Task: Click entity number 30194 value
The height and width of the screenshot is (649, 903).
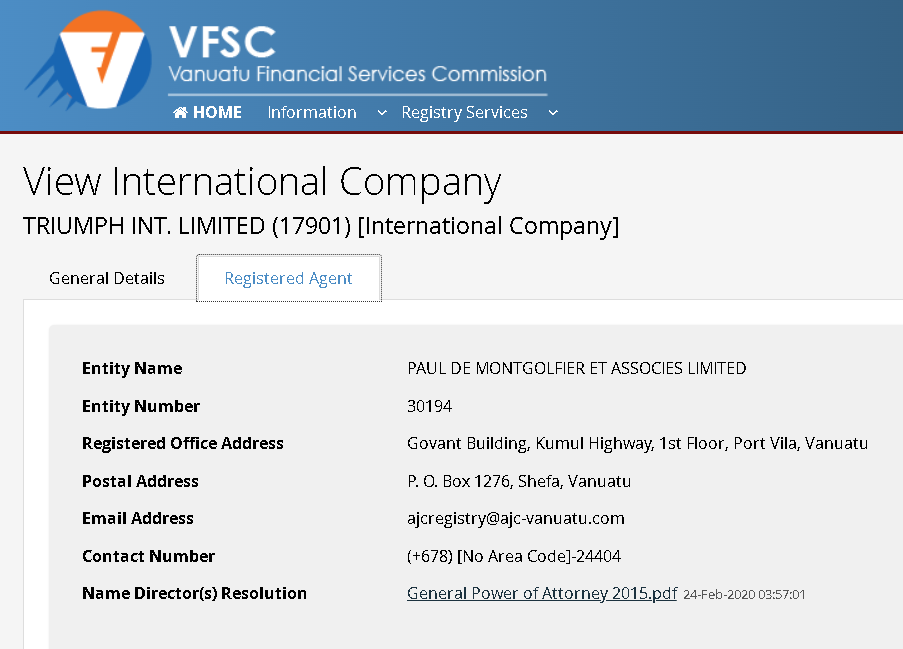Action: [430, 406]
